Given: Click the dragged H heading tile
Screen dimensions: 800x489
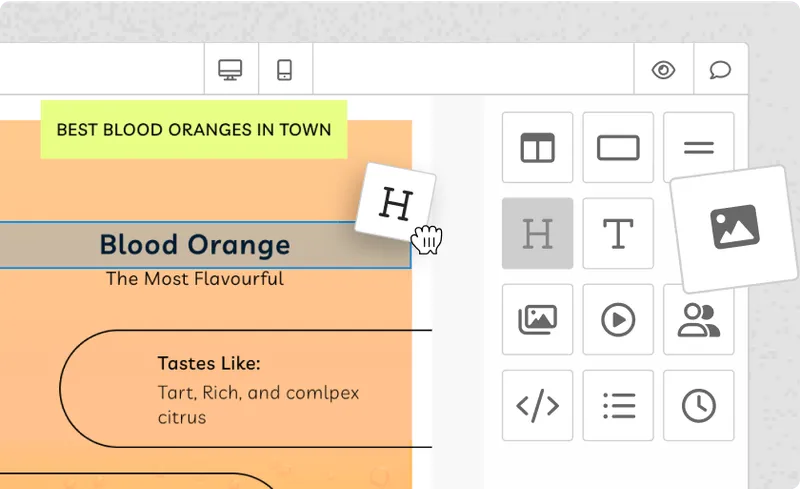Looking at the screenshot, I should pos(395,203).
